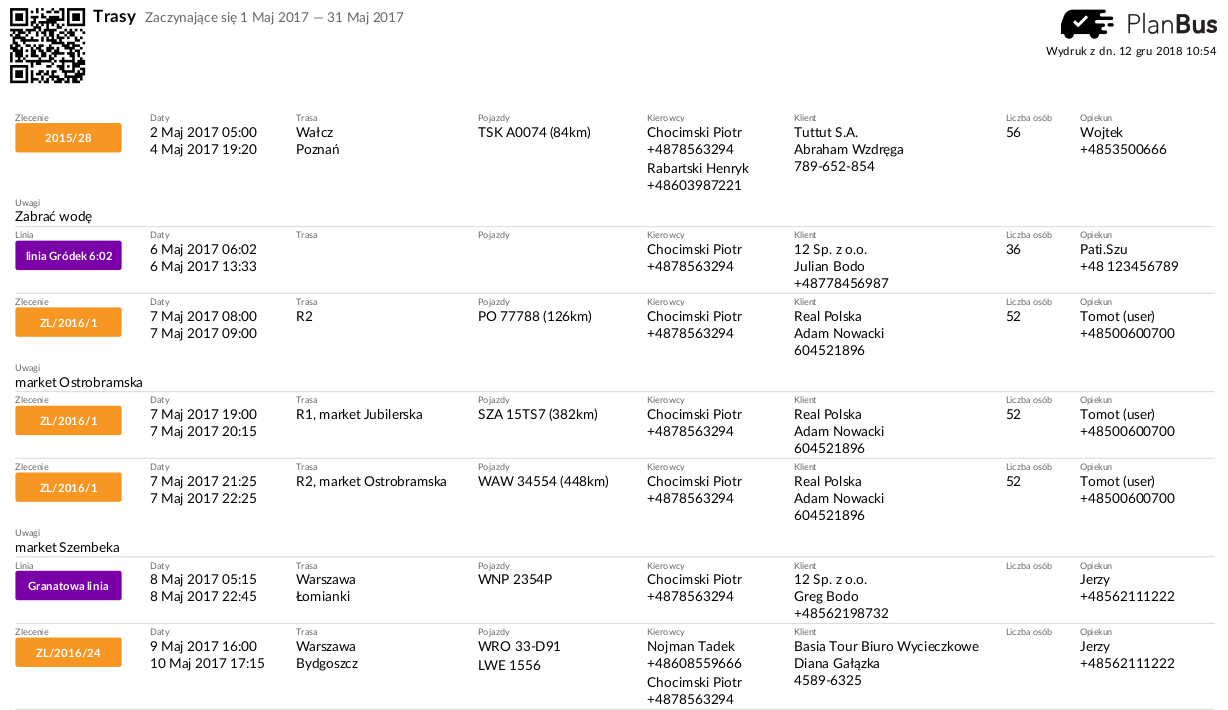The height and width of the screenshot is (710, 1228).
Task: Click the PlanBus brand name text
Action: 1171,24
